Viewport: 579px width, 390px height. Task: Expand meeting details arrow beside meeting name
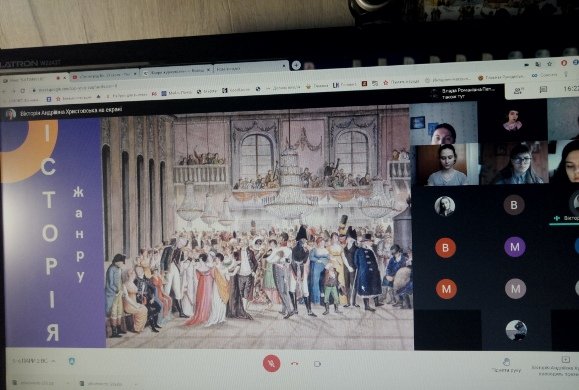54,361
